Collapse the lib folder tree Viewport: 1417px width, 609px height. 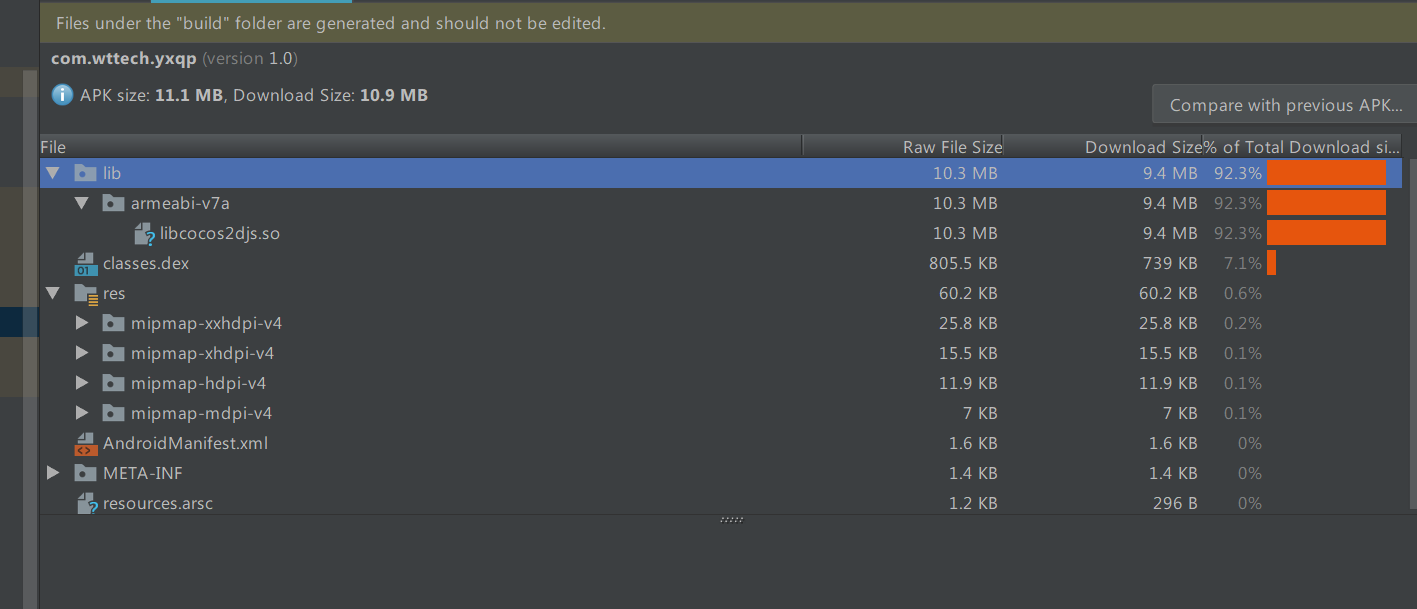pos(53,173)
